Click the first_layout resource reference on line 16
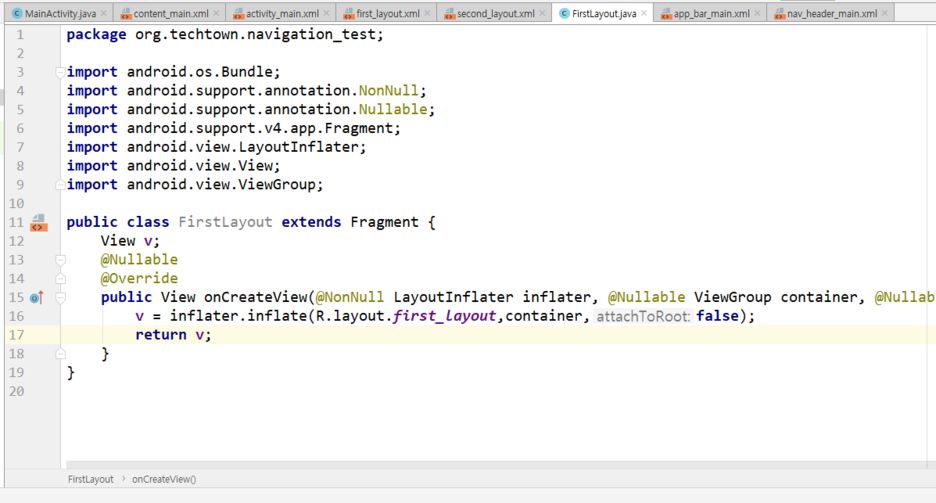The image size is (936, 503). click(444, 316)
